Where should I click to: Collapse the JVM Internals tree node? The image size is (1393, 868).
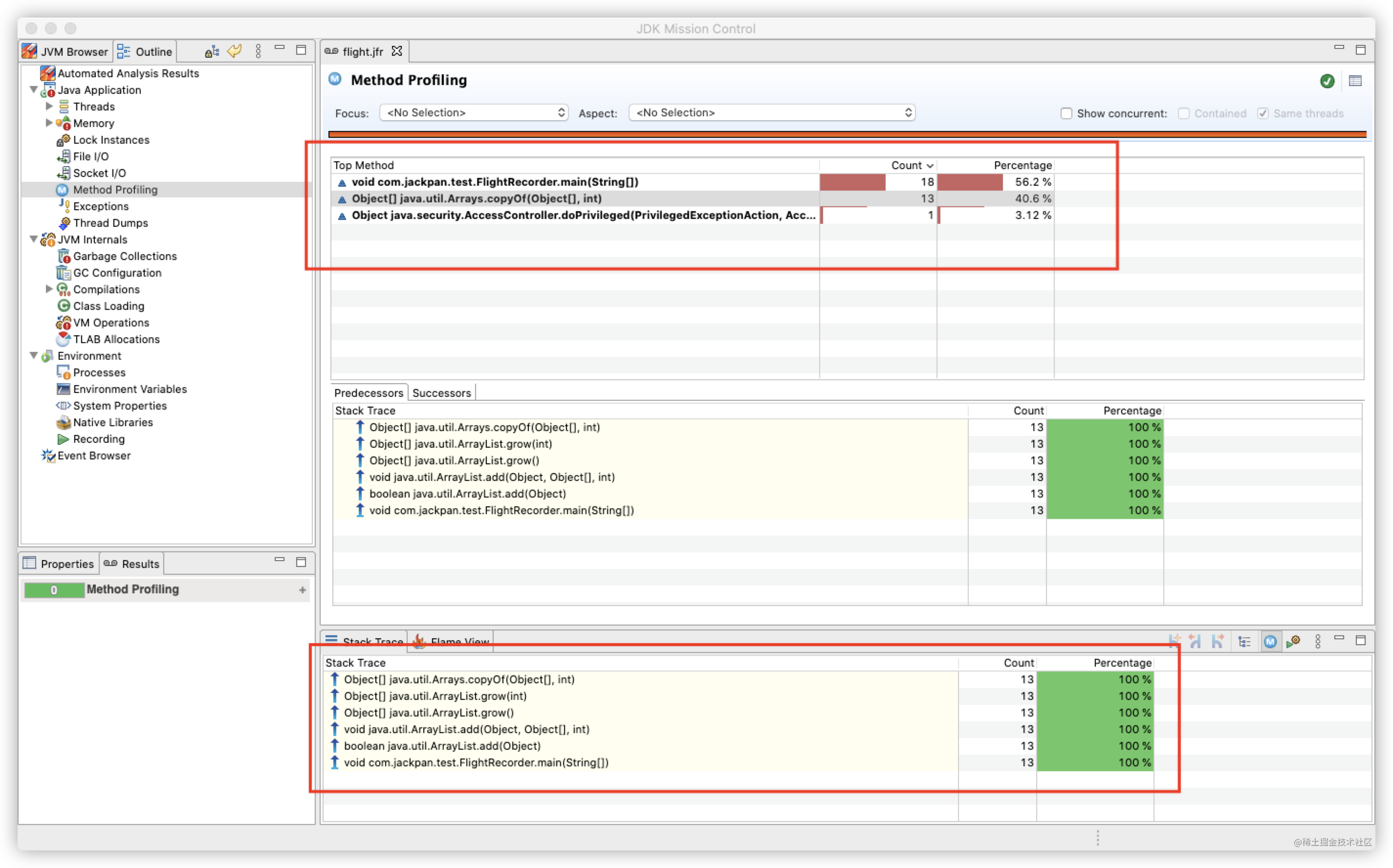coord(34,239)
